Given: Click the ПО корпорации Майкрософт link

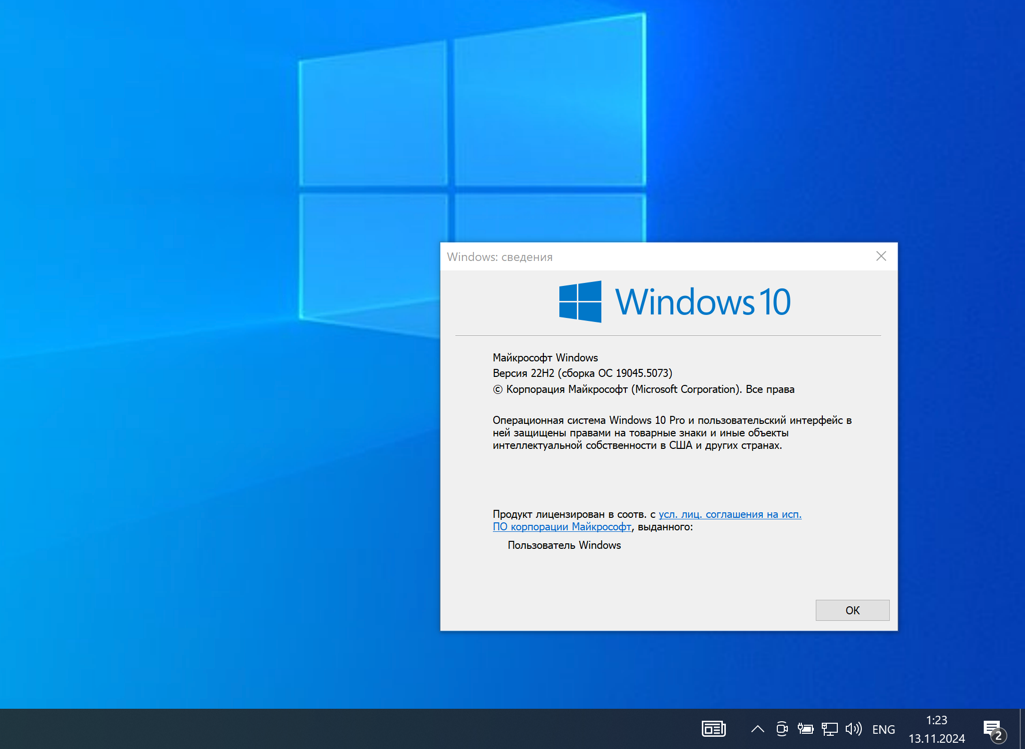Looking at the screenshot, I should tap(562, 526).
